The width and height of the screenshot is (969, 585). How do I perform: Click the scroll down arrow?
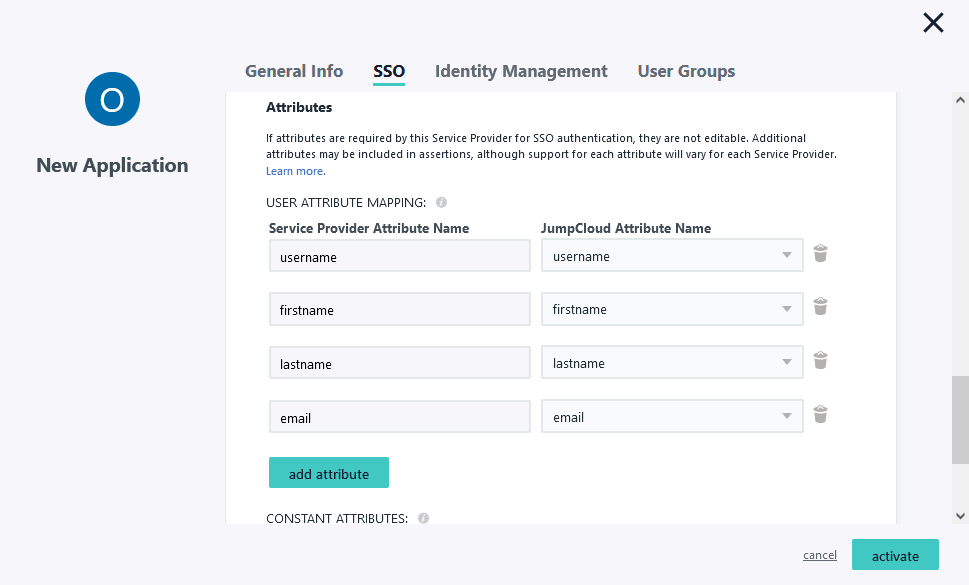[x=960, y=516]
